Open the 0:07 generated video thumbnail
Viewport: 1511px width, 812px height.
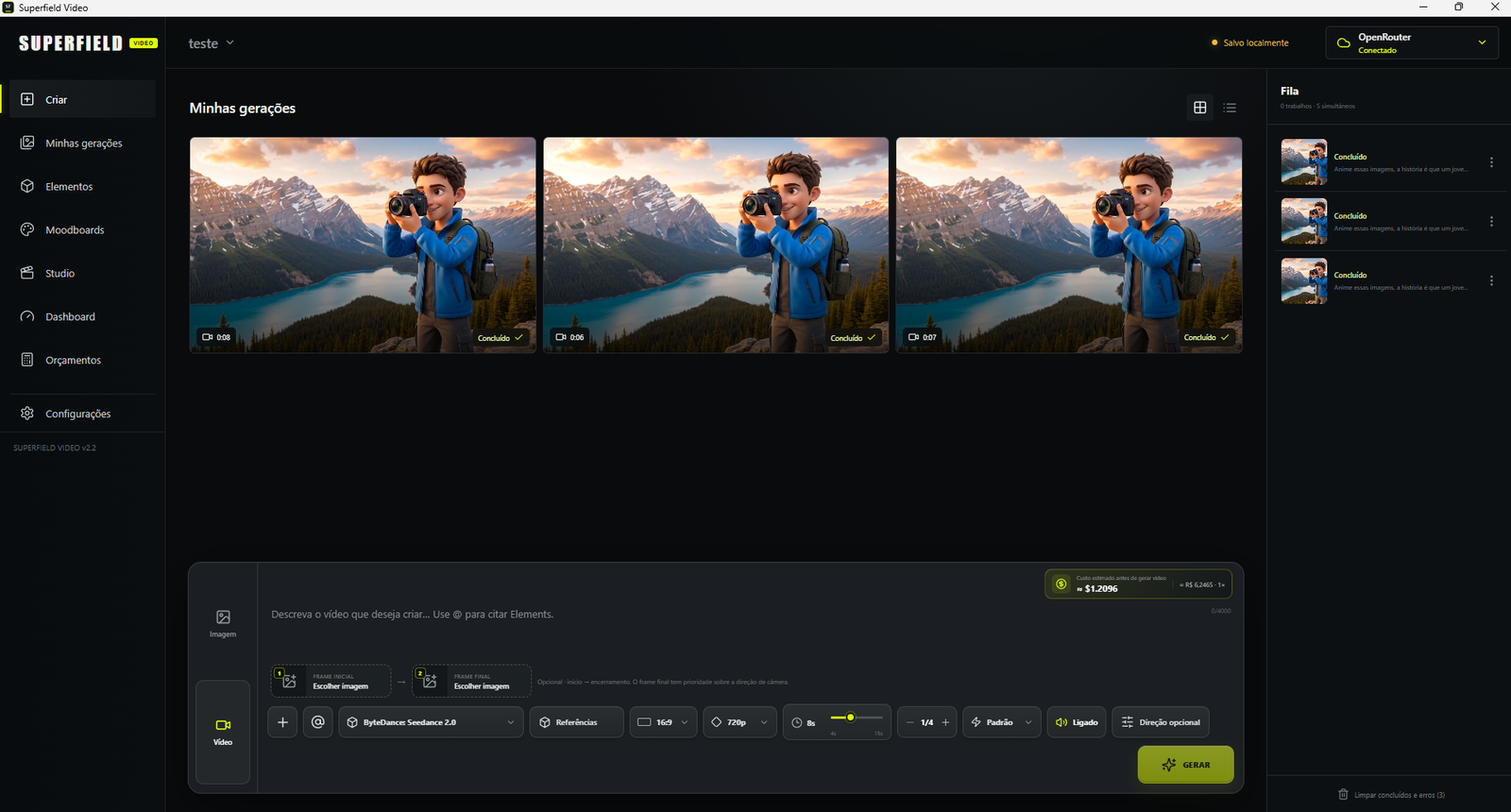pyautogui.click(x=1069, y=245)
